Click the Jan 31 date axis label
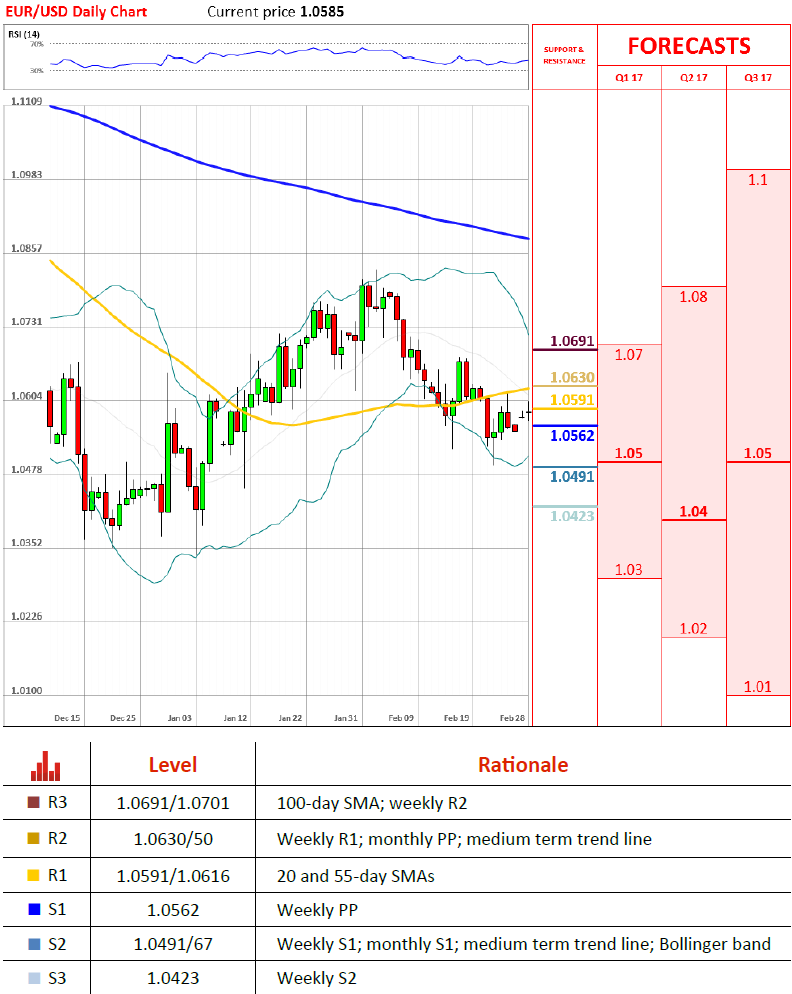792x994 pixels. click(346, 718)
